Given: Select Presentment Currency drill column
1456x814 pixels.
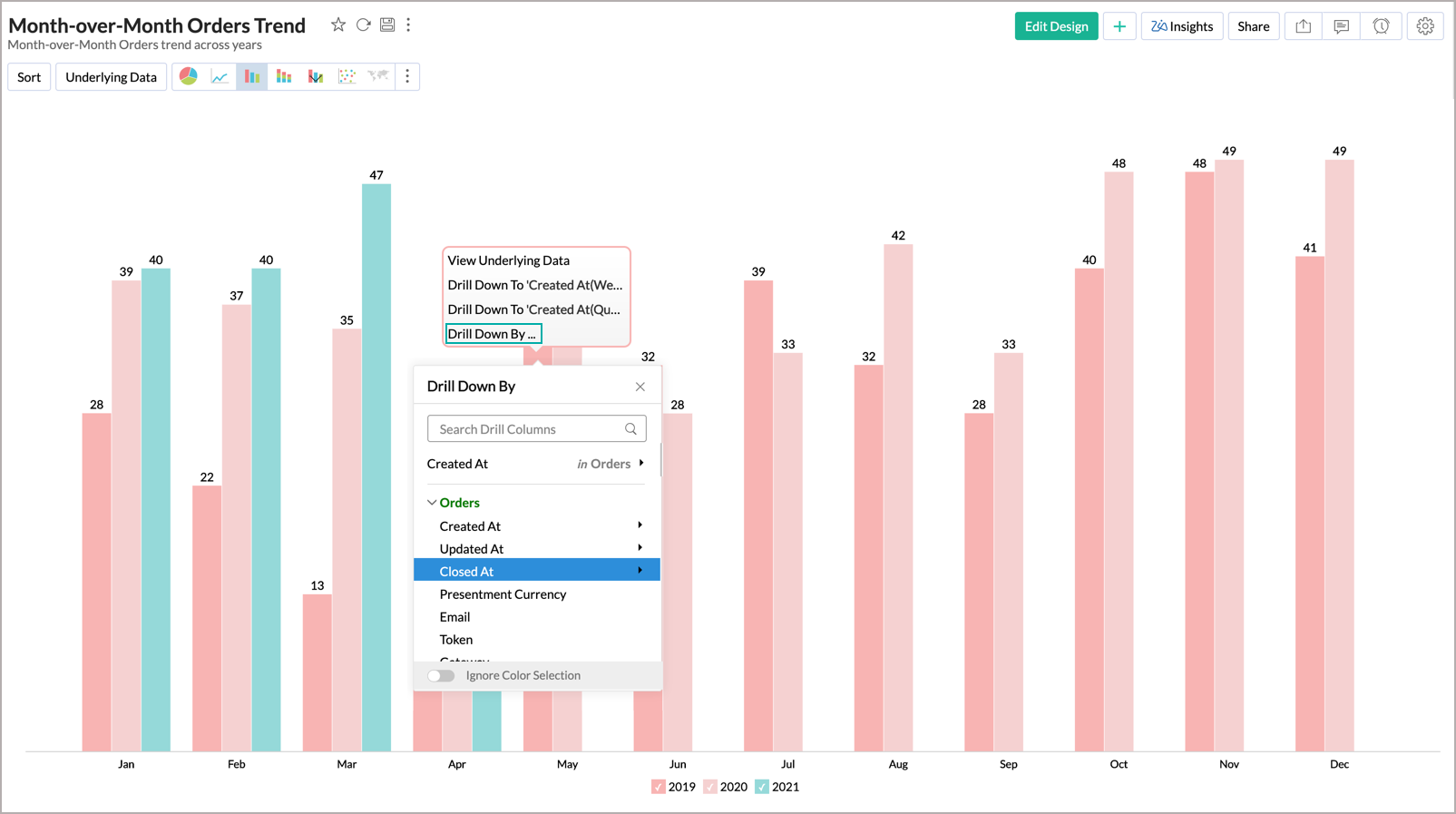Looking at the screenshot, I should click(x=503, y=594).
